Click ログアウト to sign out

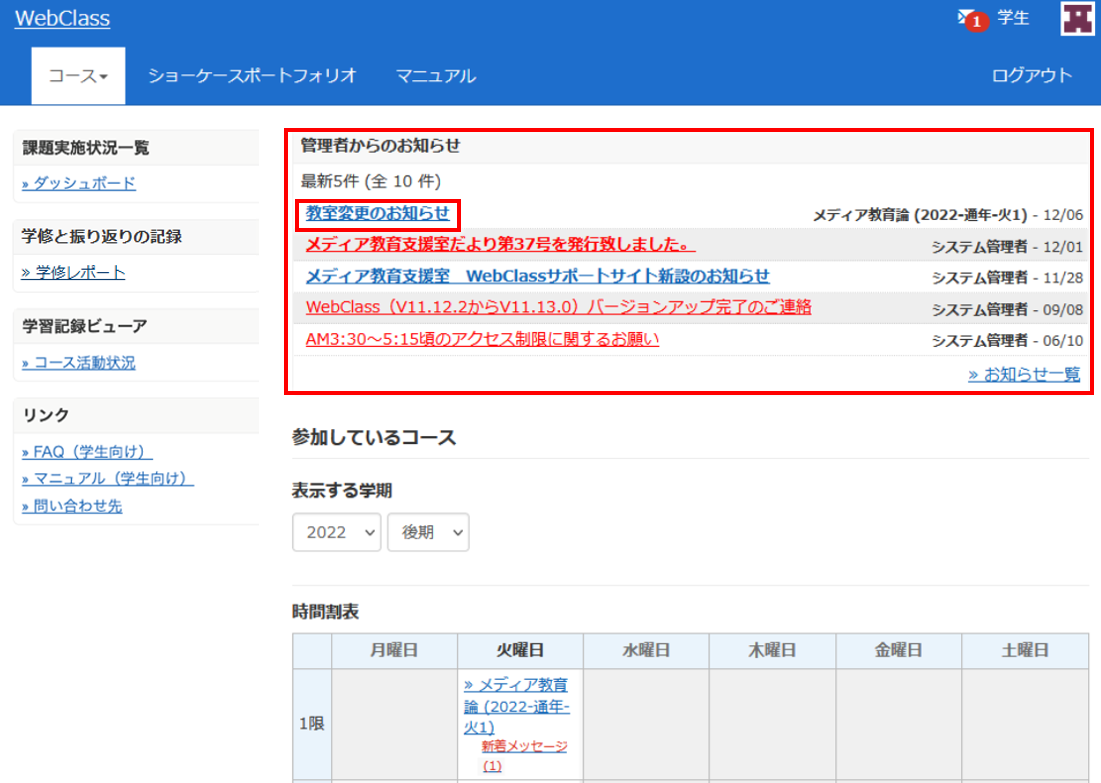(x=1031, y=76)
